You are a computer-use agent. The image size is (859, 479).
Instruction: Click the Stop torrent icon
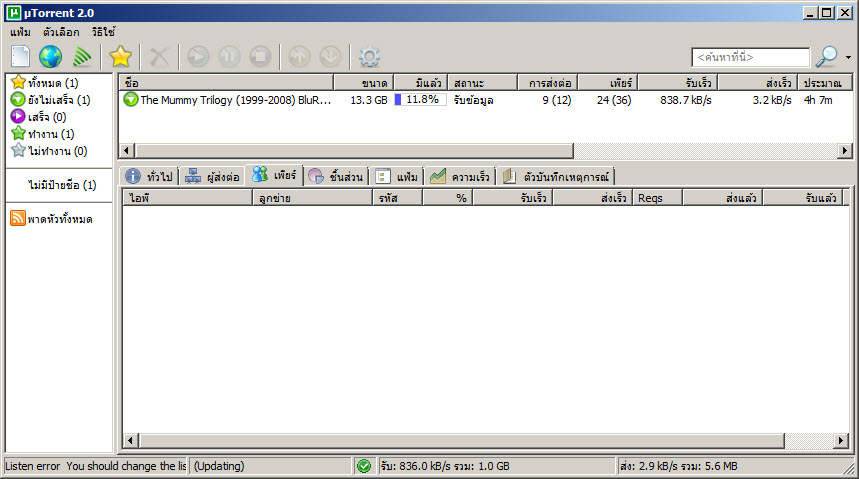(x=260, y=56)
